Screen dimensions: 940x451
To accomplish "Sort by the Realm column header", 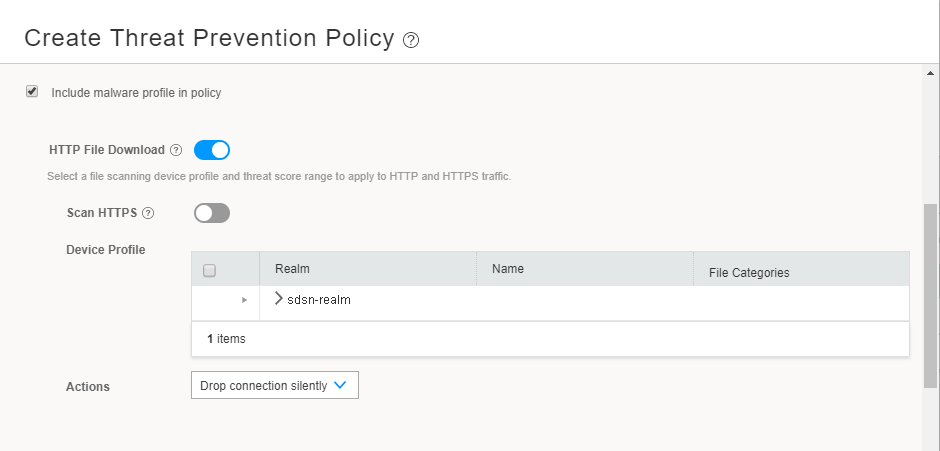I will (292, 269).
